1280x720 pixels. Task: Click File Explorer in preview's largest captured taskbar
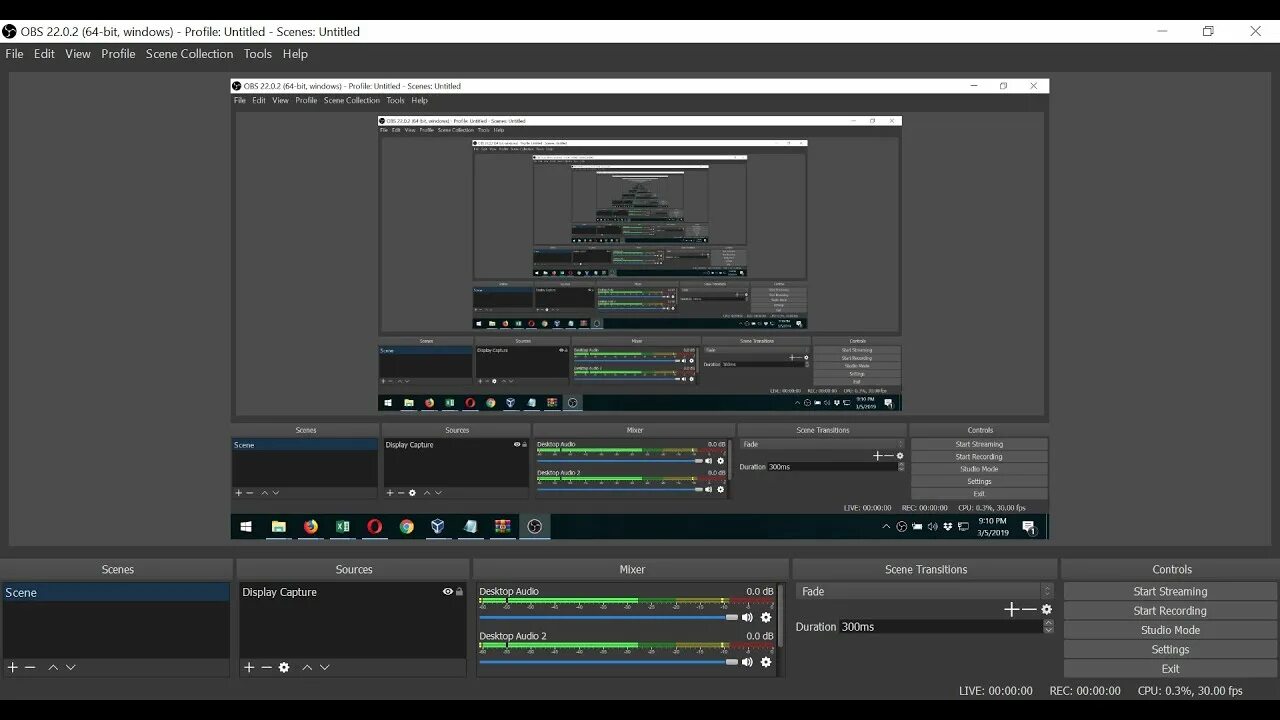[x=279, y=527]
